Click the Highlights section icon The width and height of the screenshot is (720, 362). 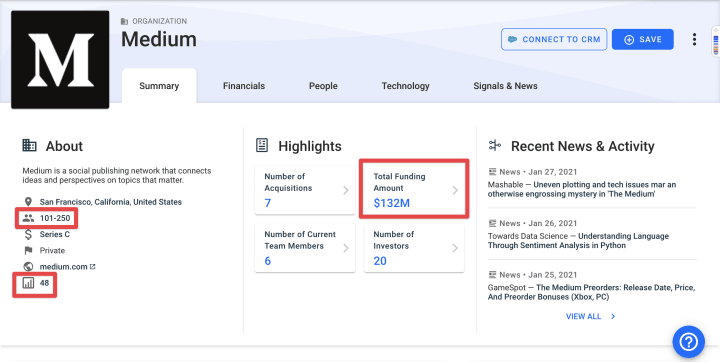coord(262,146)
